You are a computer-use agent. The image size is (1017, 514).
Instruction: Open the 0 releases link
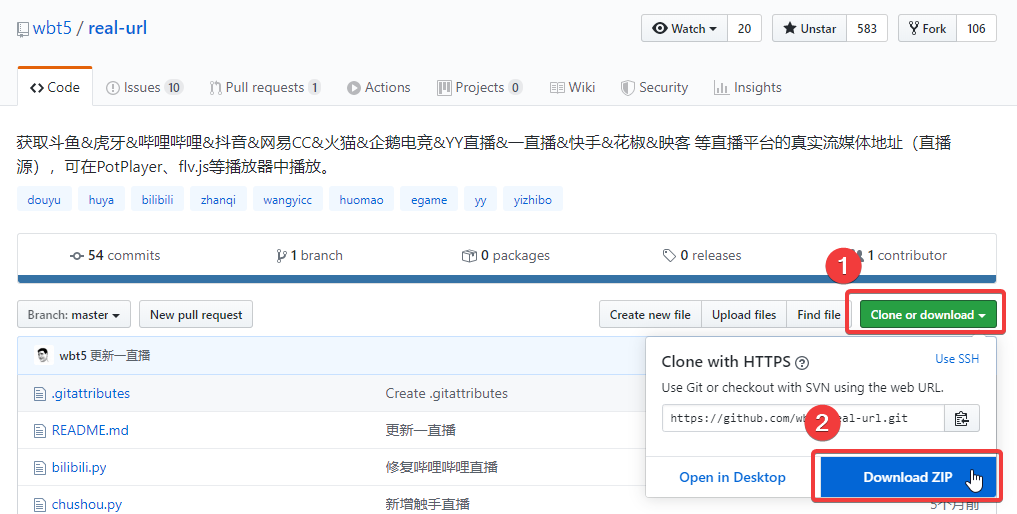[702, 256]
